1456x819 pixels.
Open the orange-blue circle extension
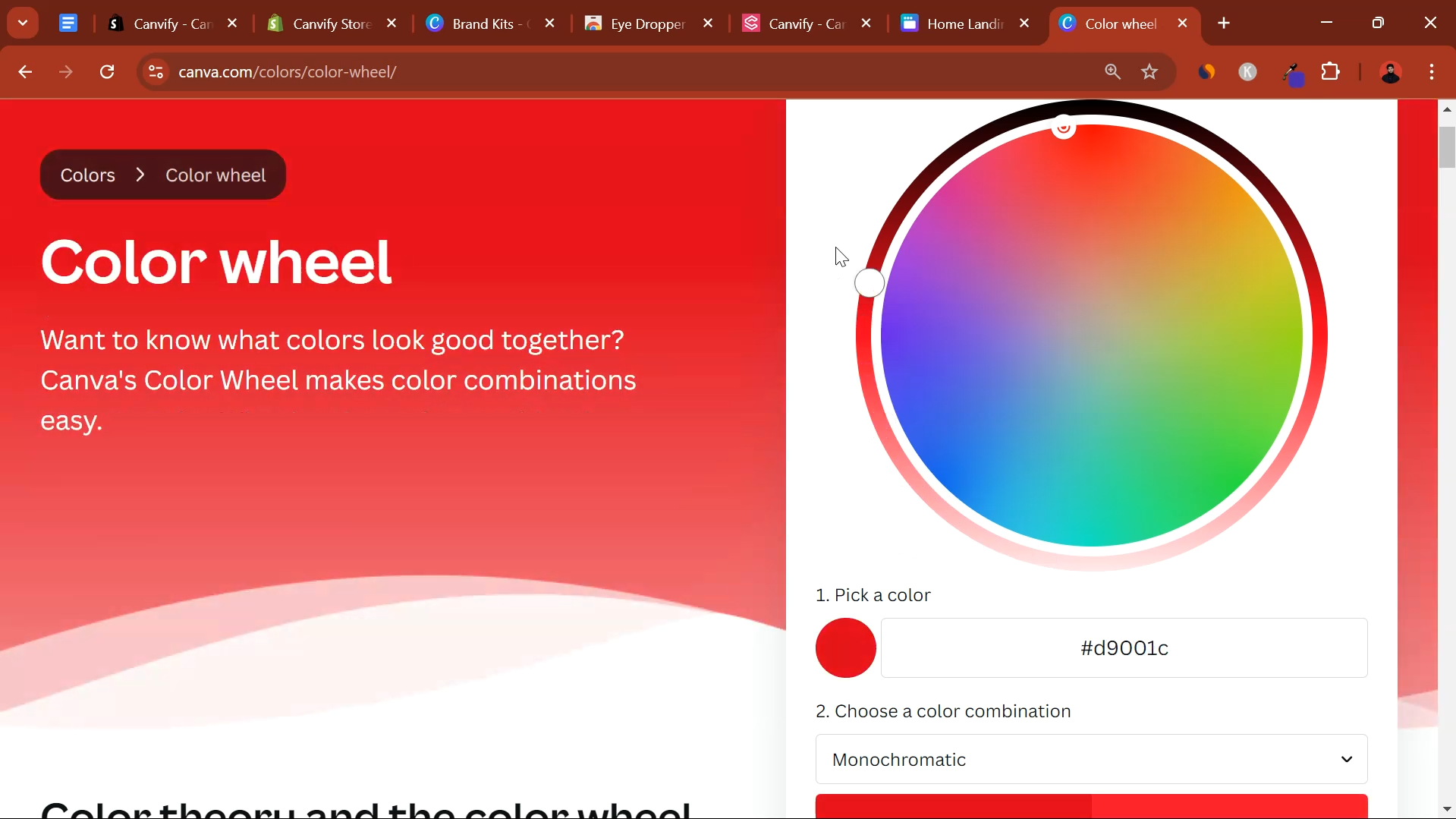[x=1206, y=72]
